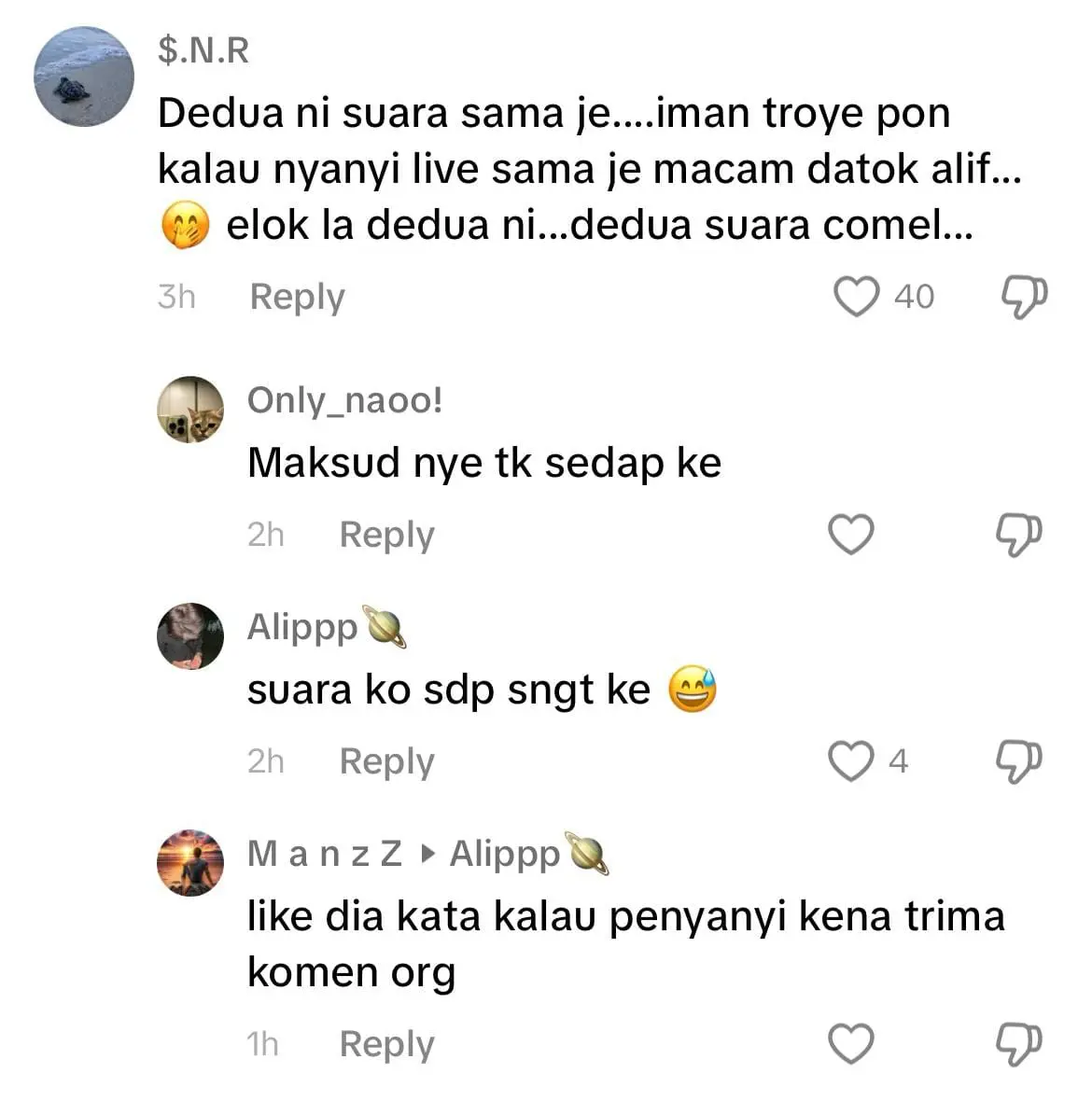Open $.N.R's profile picture
Viewport: 1092px width, 1101px height.
coord(84,77)
